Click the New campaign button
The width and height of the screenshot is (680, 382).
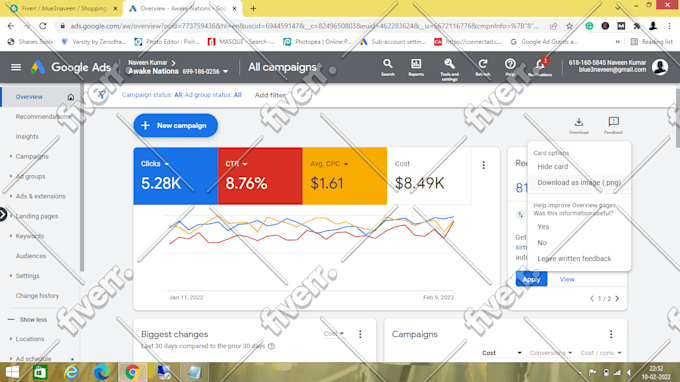[176, 125]
